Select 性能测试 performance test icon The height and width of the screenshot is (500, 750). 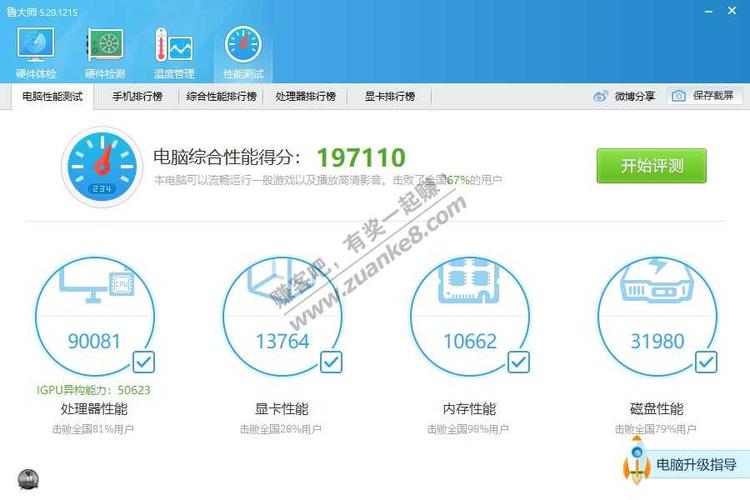click(x=243, y=52)
